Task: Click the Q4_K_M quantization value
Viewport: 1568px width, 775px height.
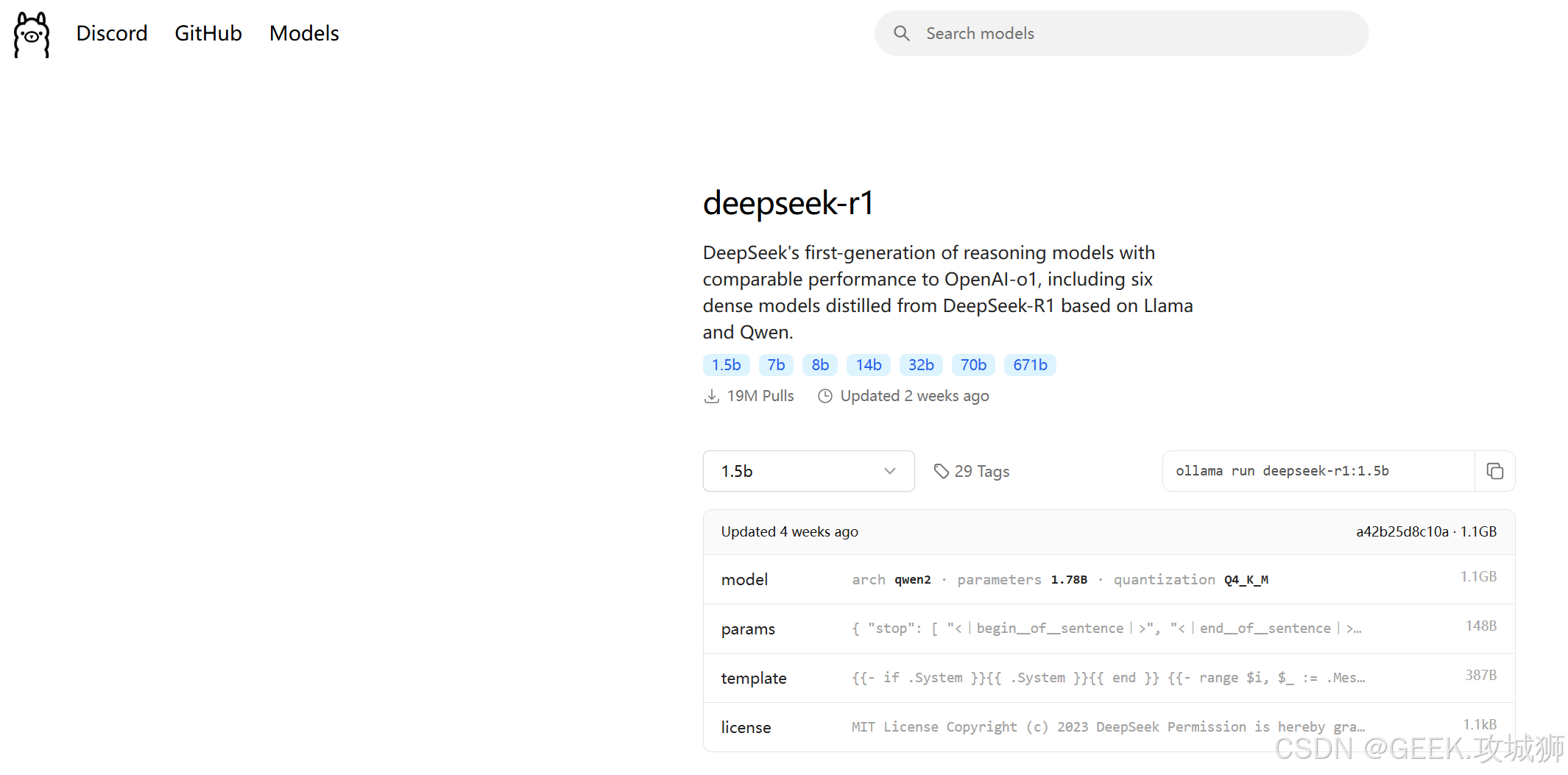Action: click(1246, 580)
